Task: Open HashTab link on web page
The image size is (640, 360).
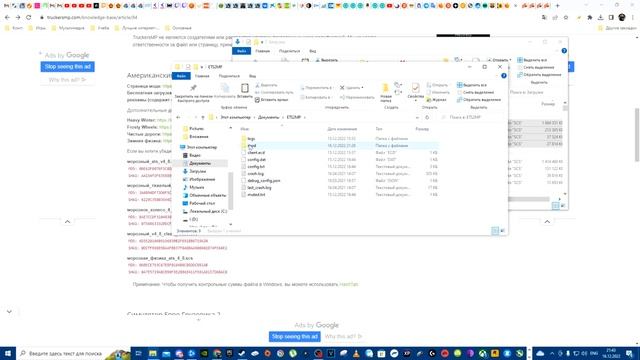Action: [x=349, y=284]
